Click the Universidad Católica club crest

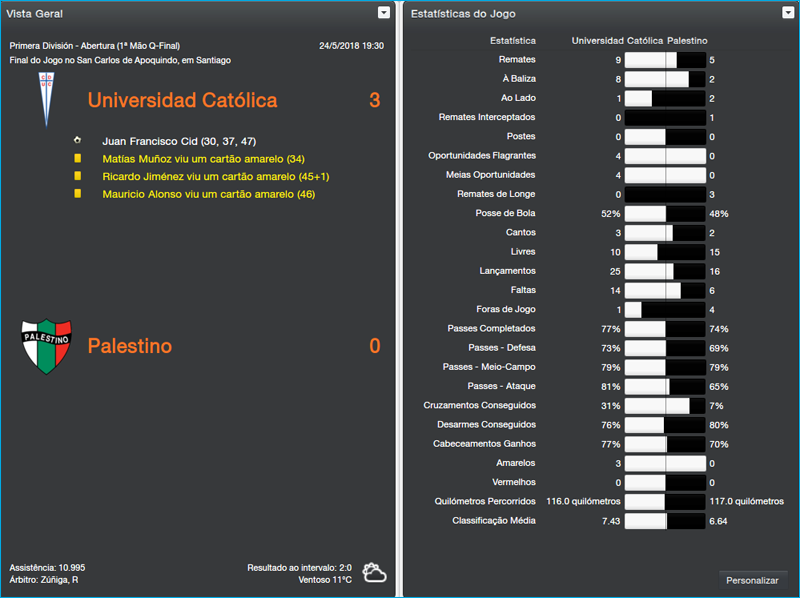(x=45, y=99)
